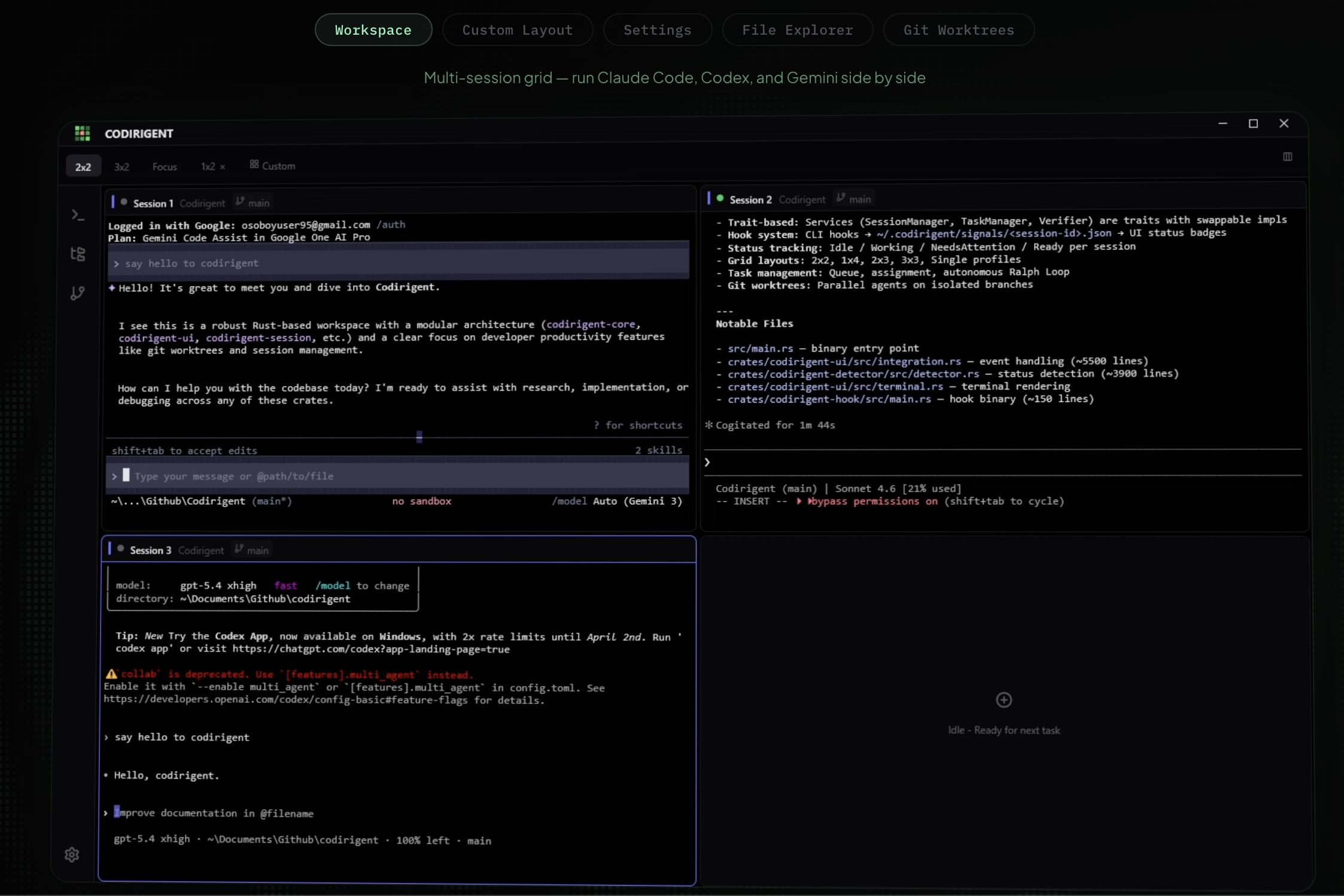
Task: Switch to the Git Worktrees tab
Action: click(958, 29)
